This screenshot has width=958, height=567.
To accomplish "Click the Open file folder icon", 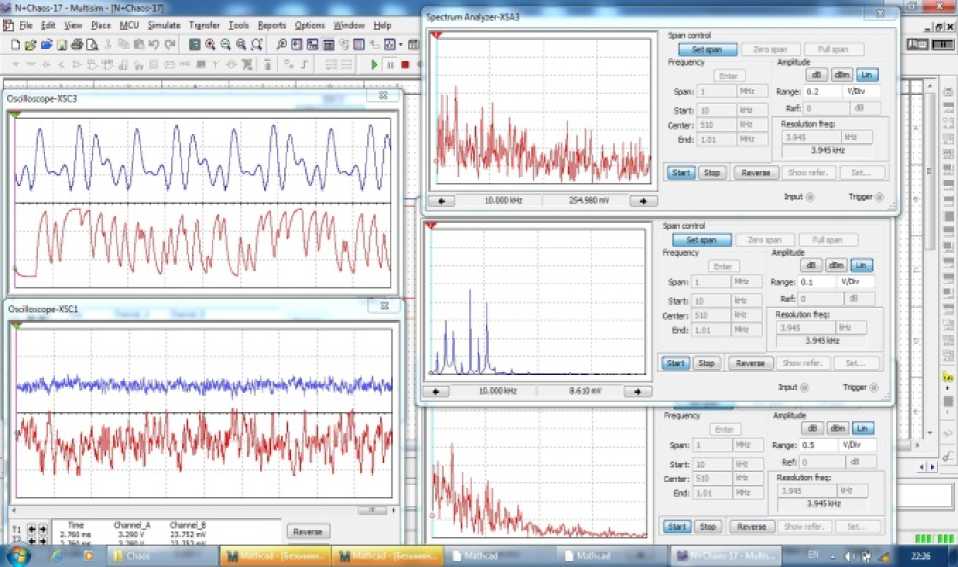I will 31,45.
